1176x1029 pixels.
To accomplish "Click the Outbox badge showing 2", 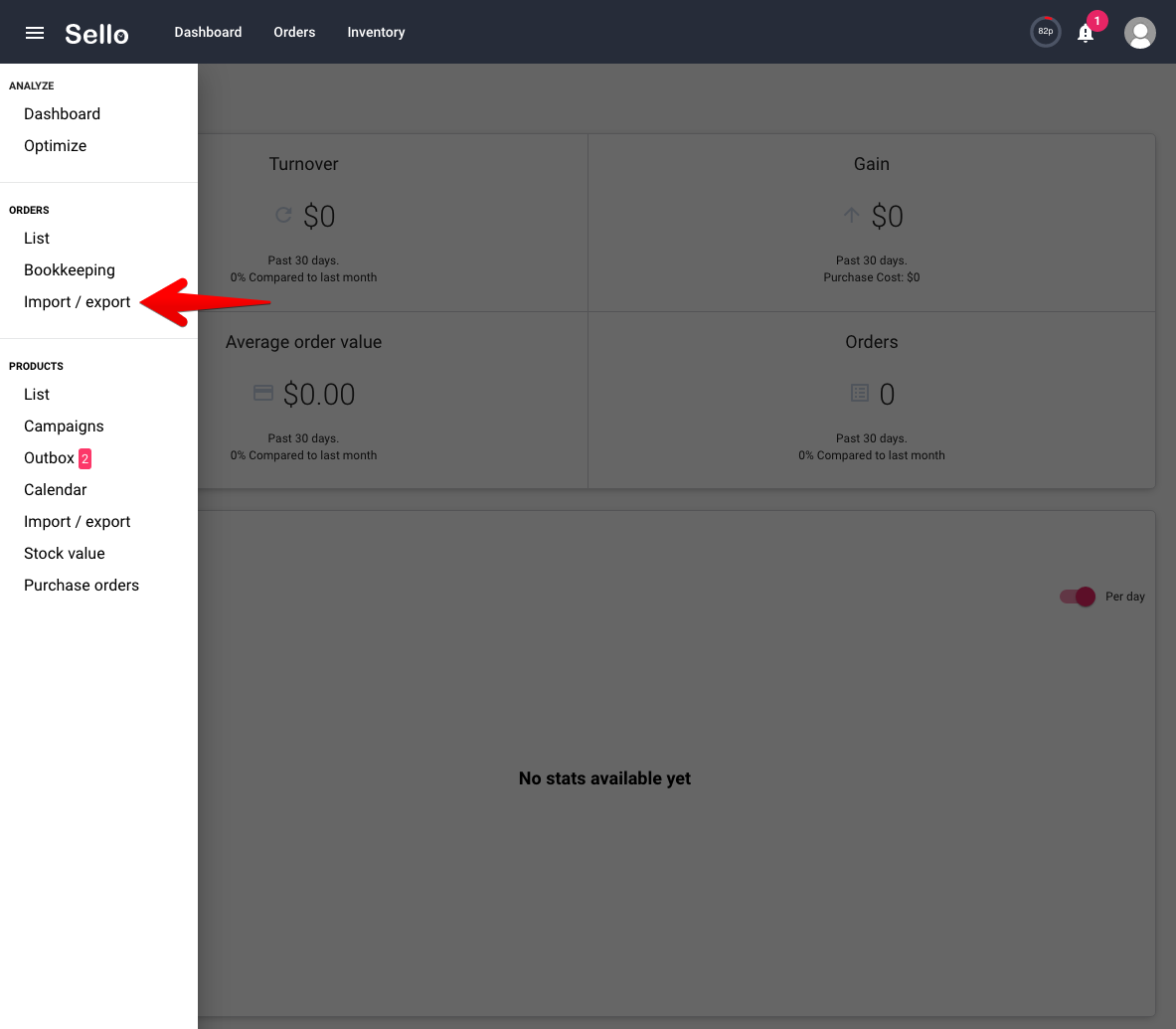I will [x=84, y=458].
